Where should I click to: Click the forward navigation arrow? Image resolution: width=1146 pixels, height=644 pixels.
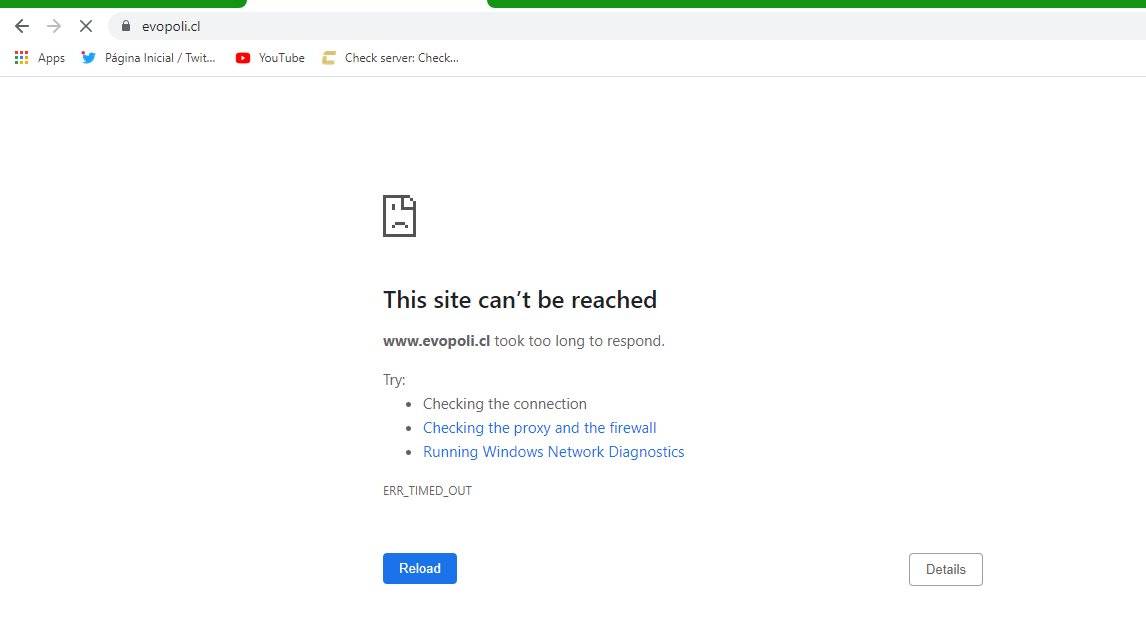(x=53, y=26)
